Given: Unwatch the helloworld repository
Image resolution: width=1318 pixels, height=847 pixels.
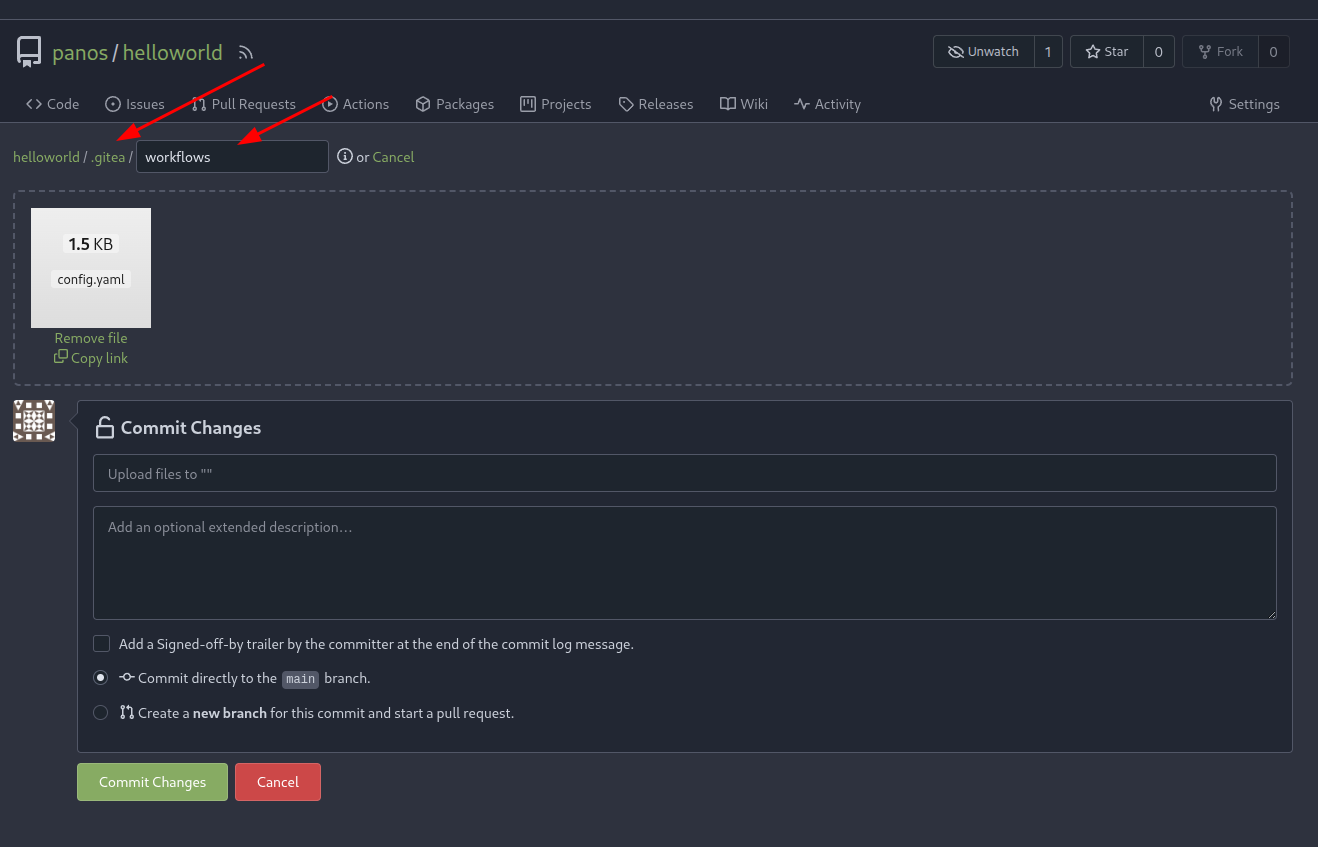Looking at the screenshot, I should click(x=983, y=51).
